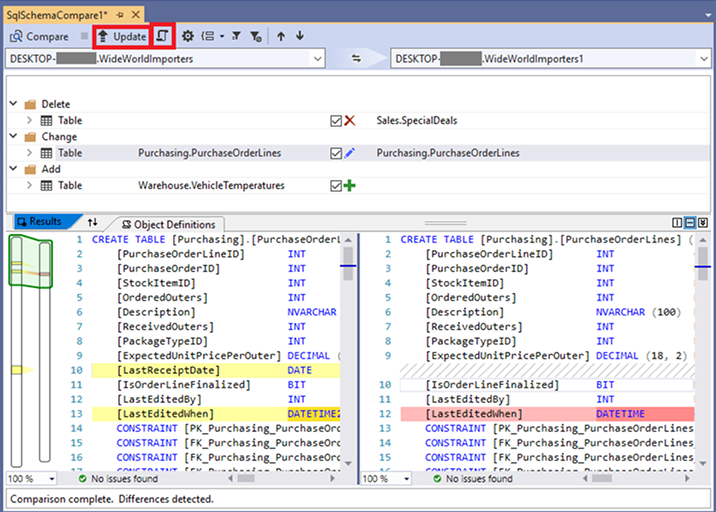Uncheck PurchaseOrderLines change action checkbox

coord(336,153)
